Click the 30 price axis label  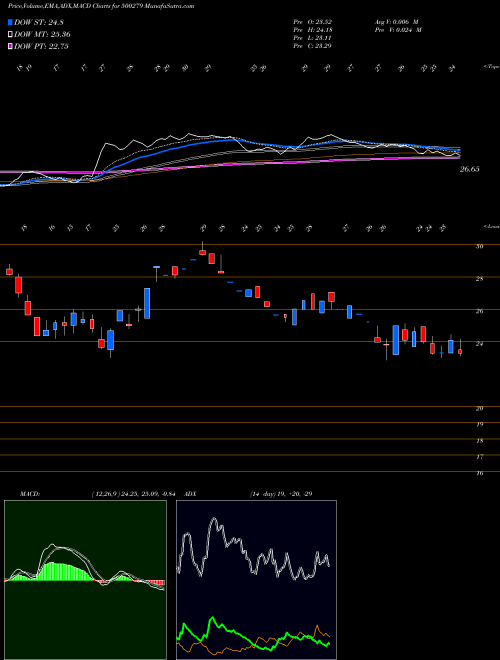(479, 247)
